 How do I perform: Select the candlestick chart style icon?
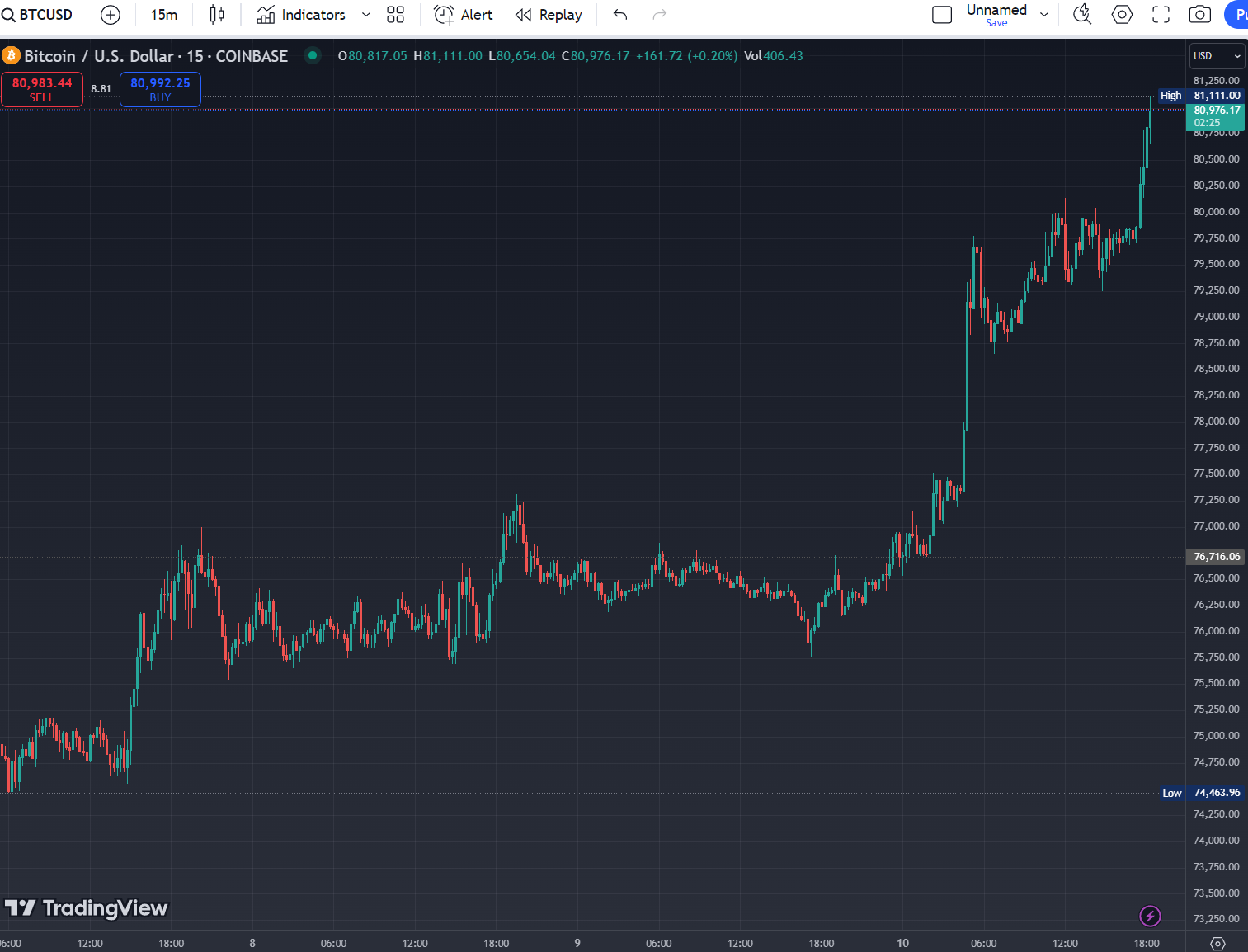(216, 14)
